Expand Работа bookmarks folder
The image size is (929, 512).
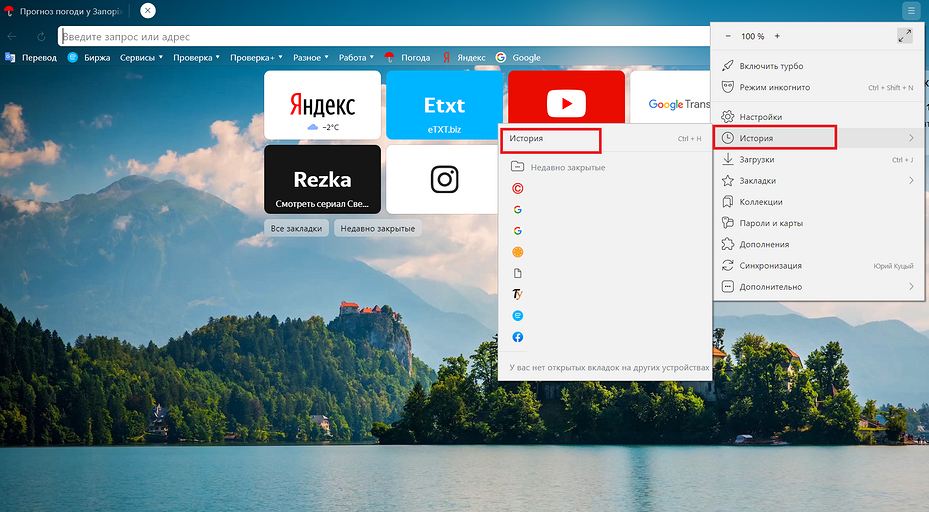[x=356, y=57]
